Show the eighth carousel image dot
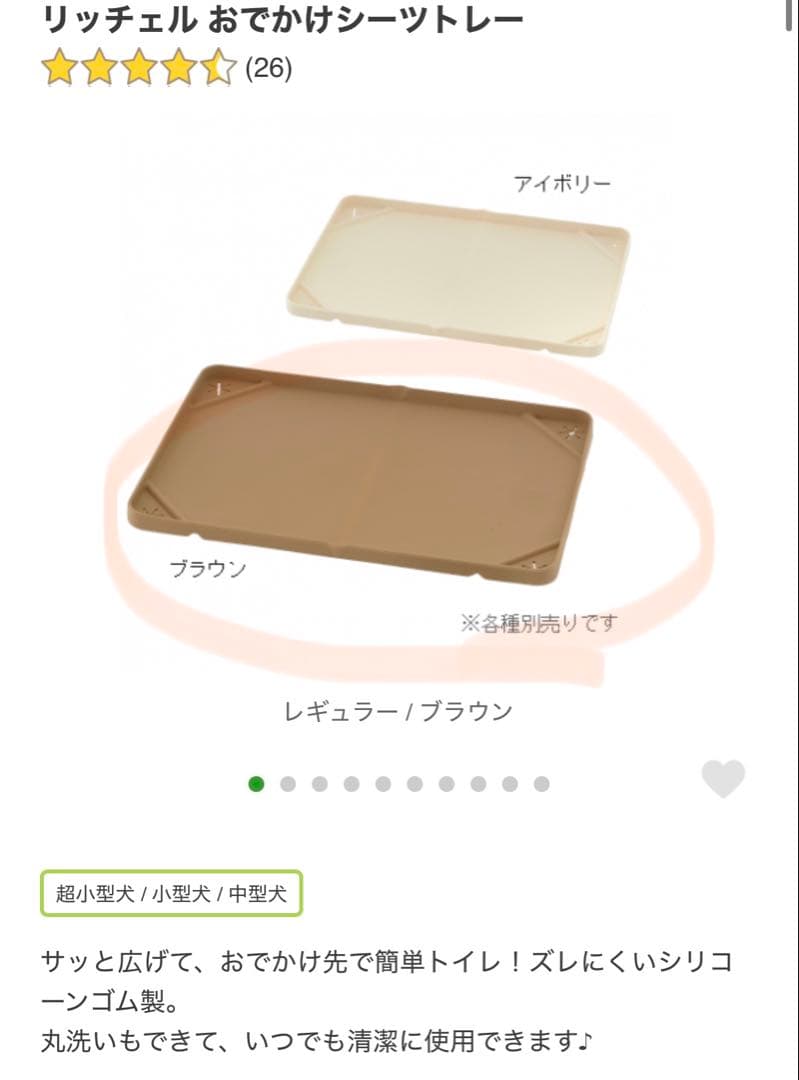This screenshot has height=1080, width=799. point(478,784)
